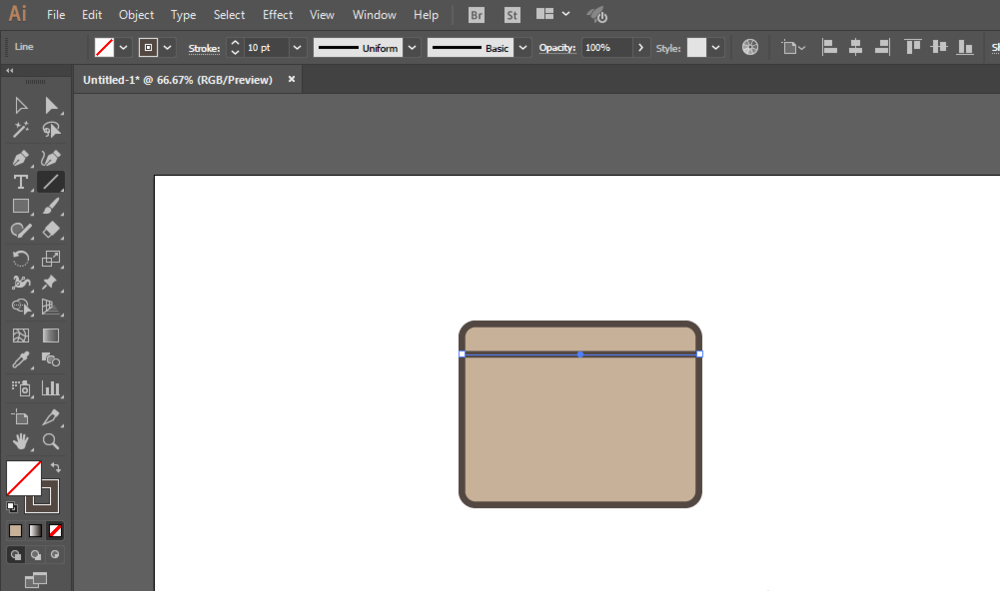The width and height of the screenshot is (1000, 591).
Task: Click the Recolor Artwork wheel icon
Action: click(750, 47)
